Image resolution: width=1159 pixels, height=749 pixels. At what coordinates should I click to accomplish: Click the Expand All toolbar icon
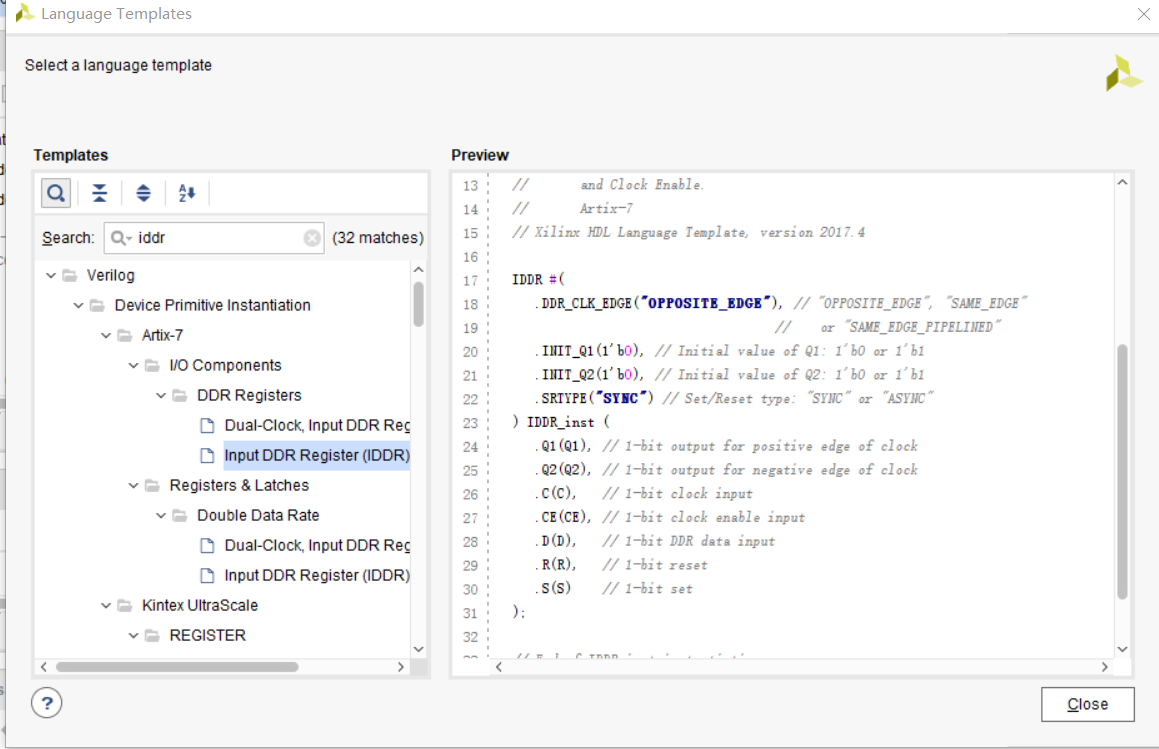pos(143,193)
